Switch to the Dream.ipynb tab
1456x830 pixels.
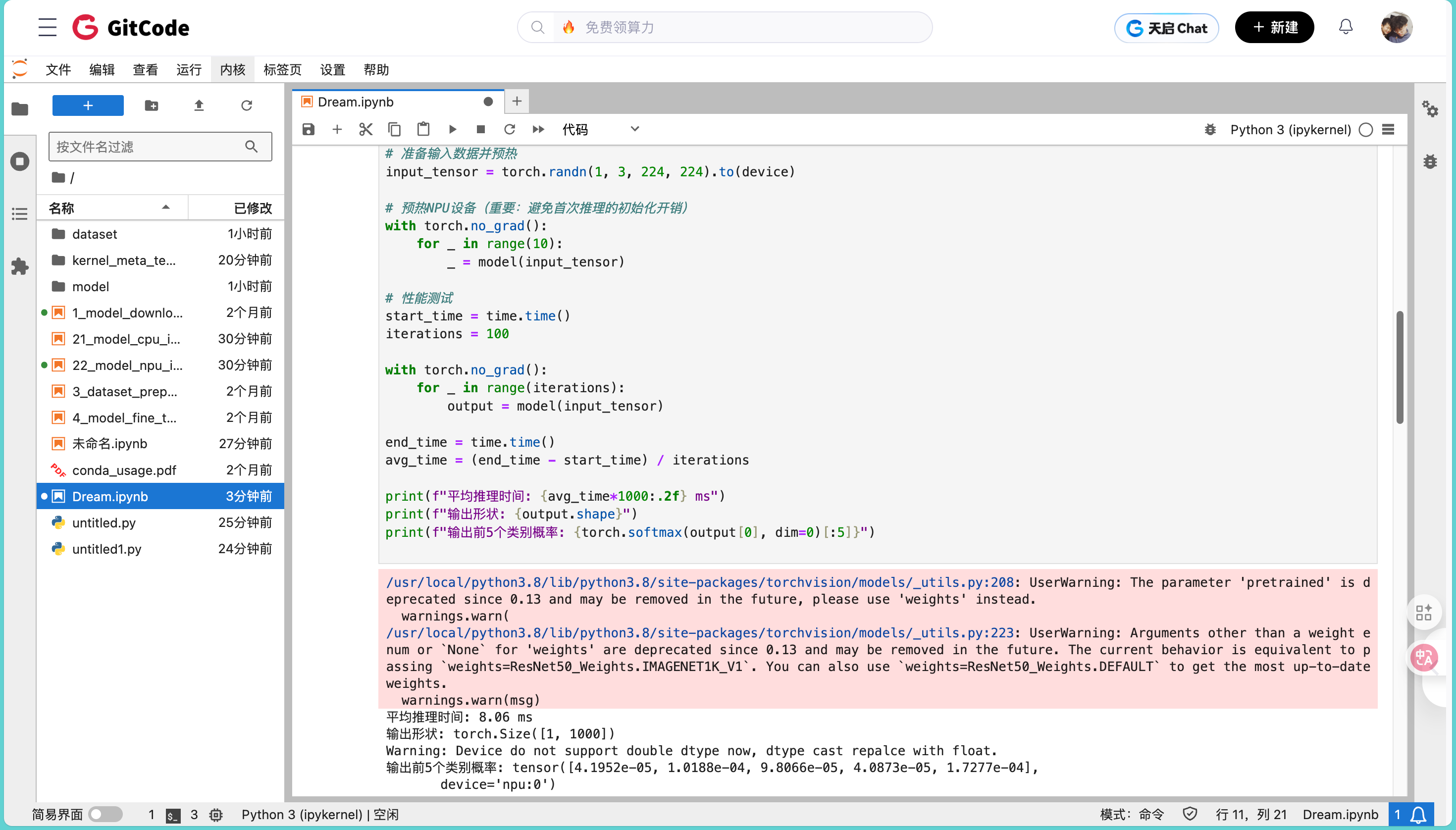point(356,102)
